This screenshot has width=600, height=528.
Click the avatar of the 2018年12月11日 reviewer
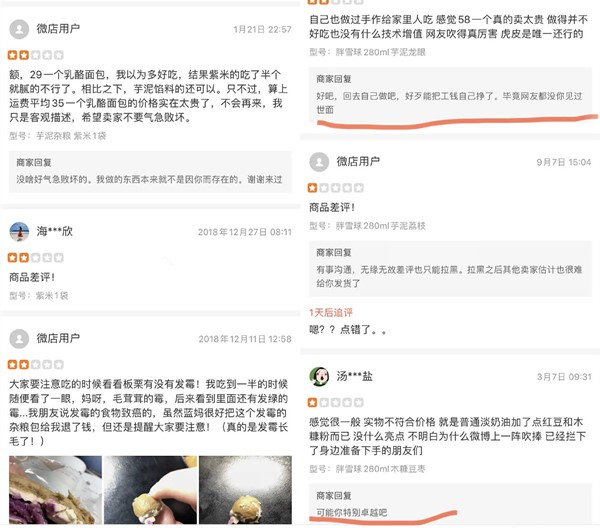19,339
